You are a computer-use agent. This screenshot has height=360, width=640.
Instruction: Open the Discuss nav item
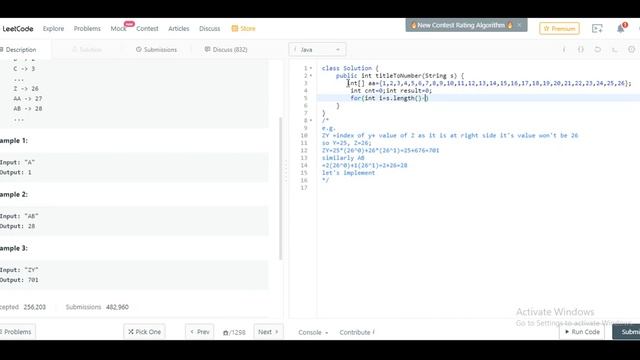pos(209,29)
